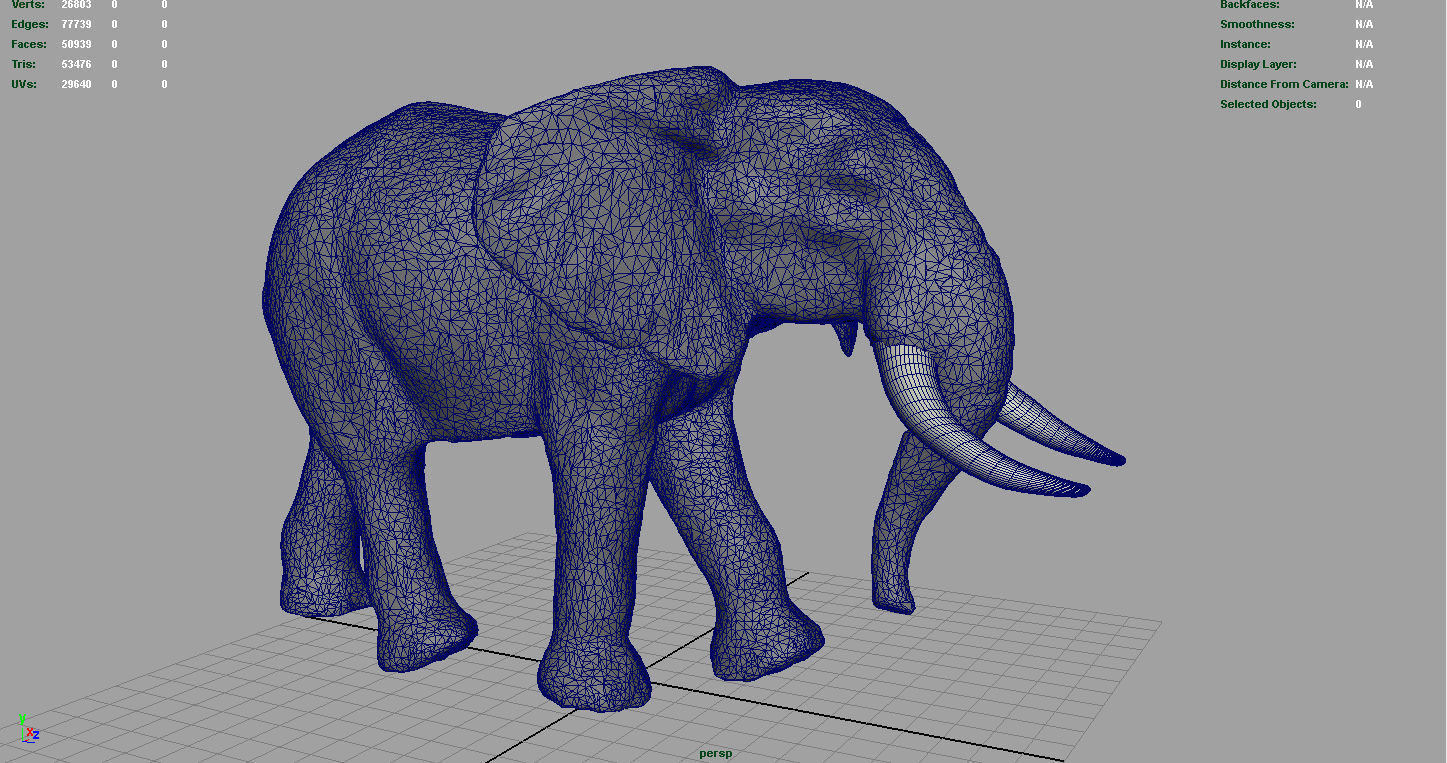Click the 'Display Layer:' heads-up label
Image resolution: width=1447 pixels, height=763 pixels.
[1258, 64]
